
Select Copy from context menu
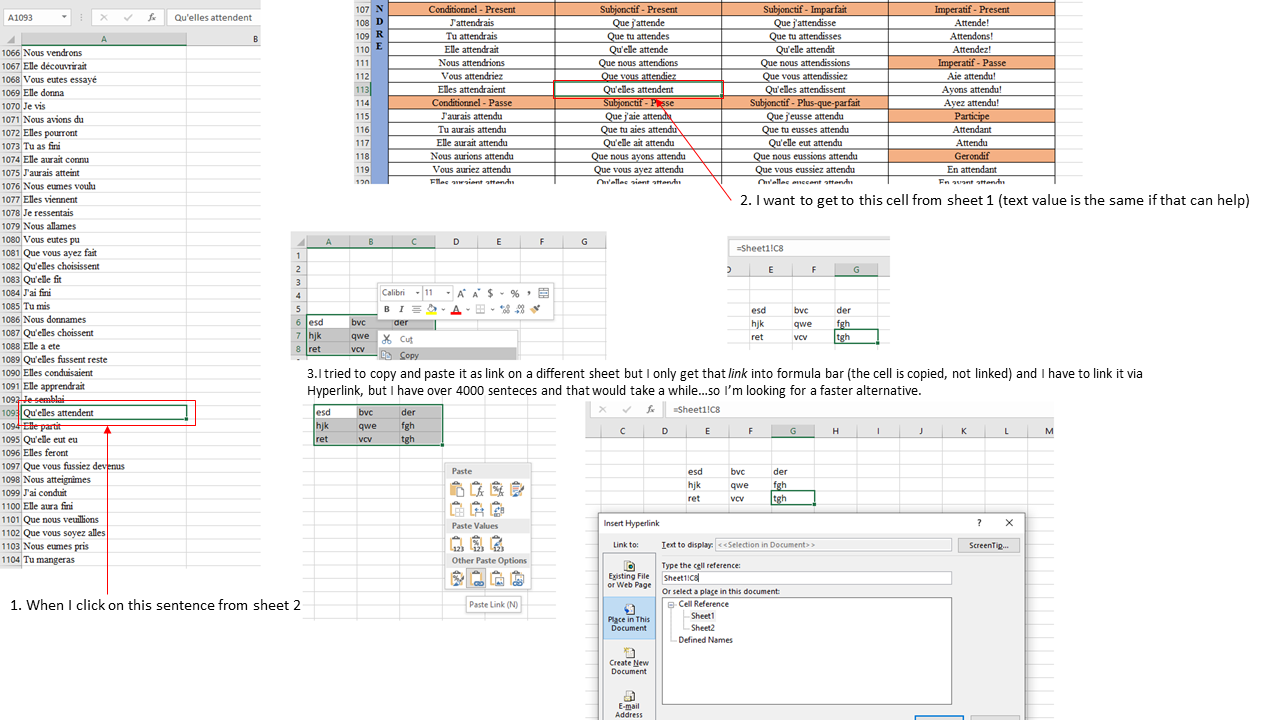[x=448, y=354]
